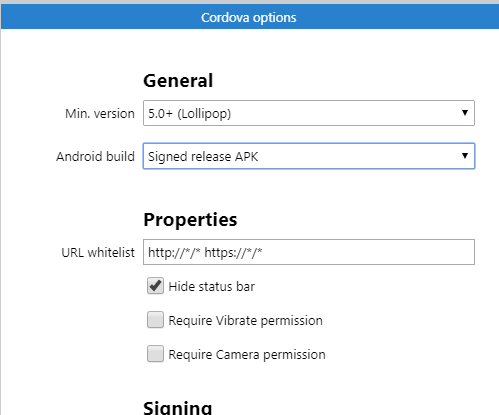Click the arrow on Android build combo box
This screenshot has height=415, width=499.
point(465,156)
